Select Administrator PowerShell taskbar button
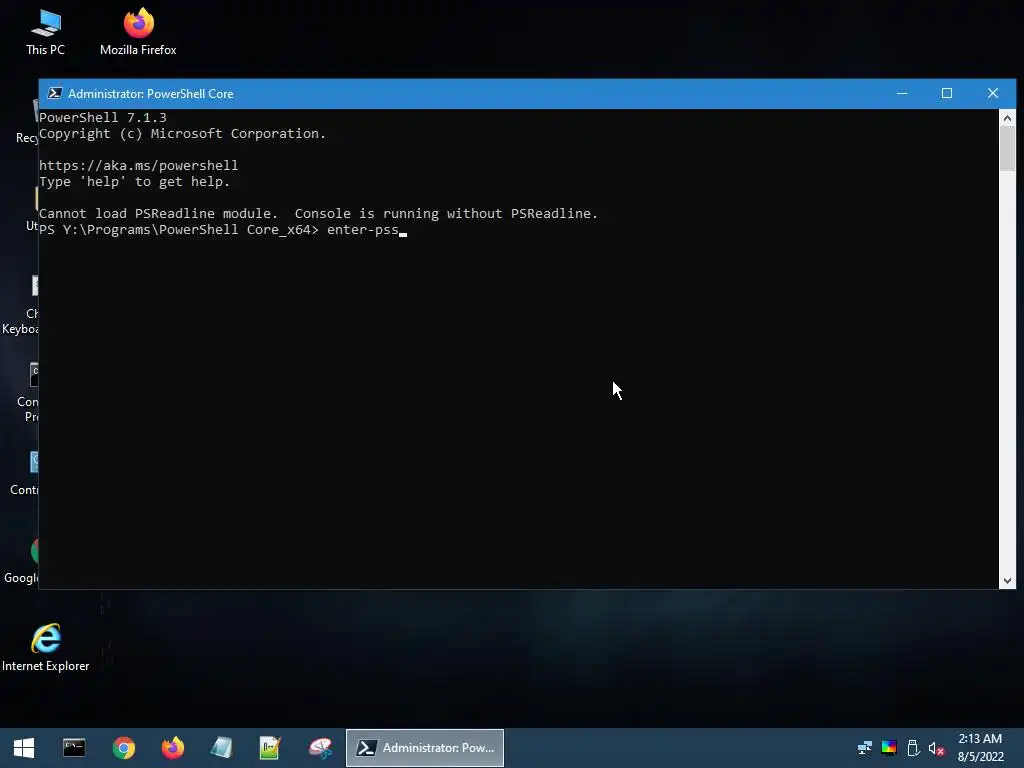 (424, 748)
